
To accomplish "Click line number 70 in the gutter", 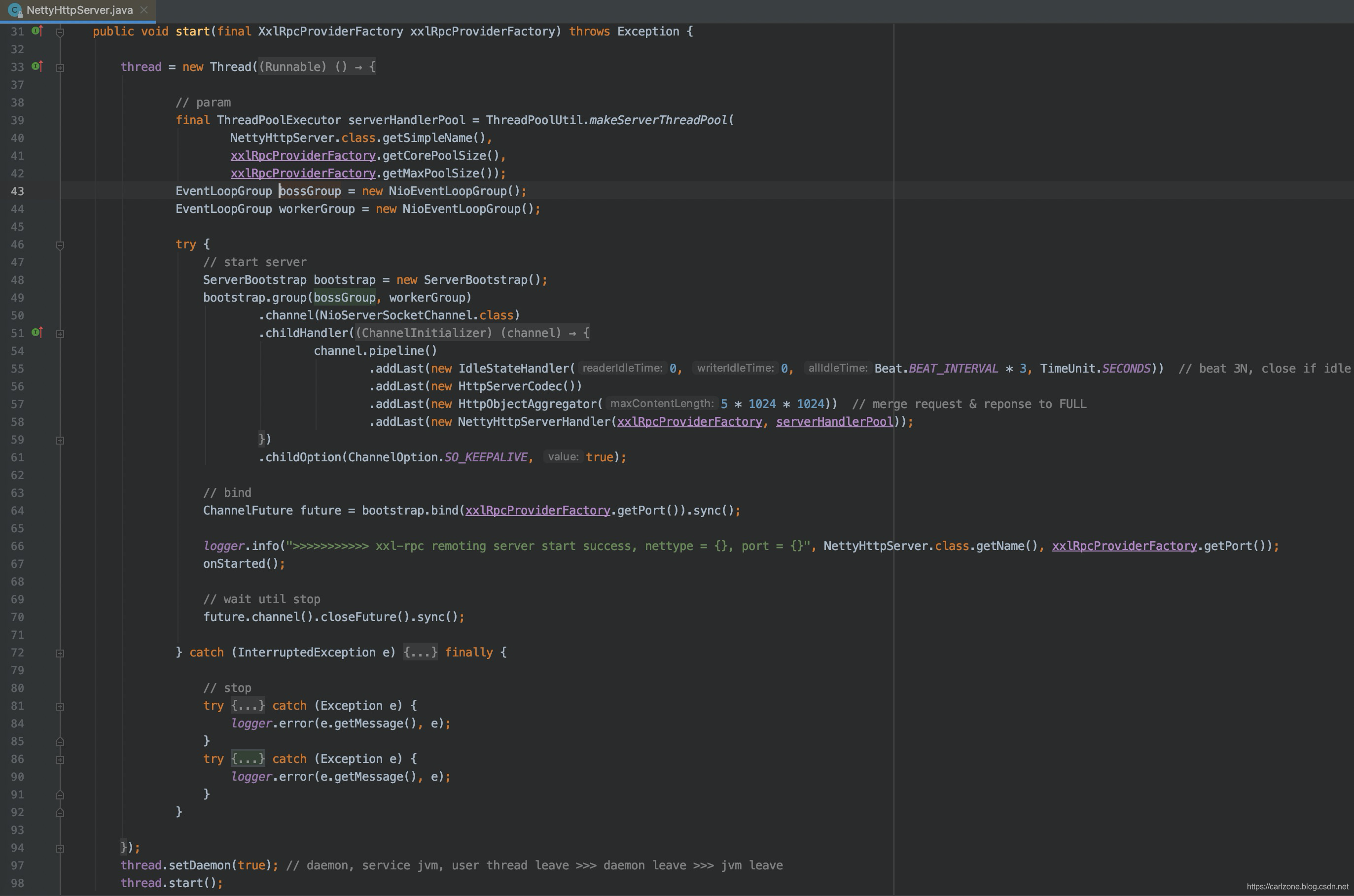I will tap(17, 617).
